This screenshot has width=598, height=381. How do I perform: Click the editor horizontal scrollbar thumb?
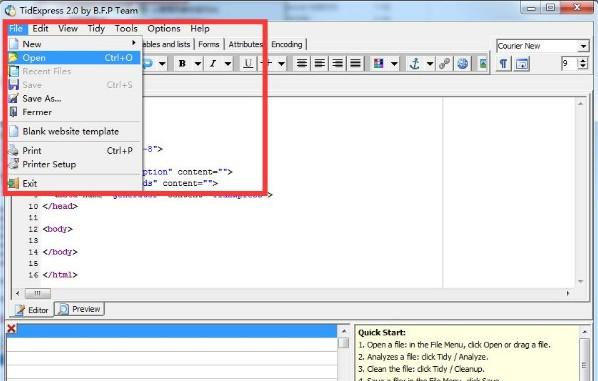point(37,293)
